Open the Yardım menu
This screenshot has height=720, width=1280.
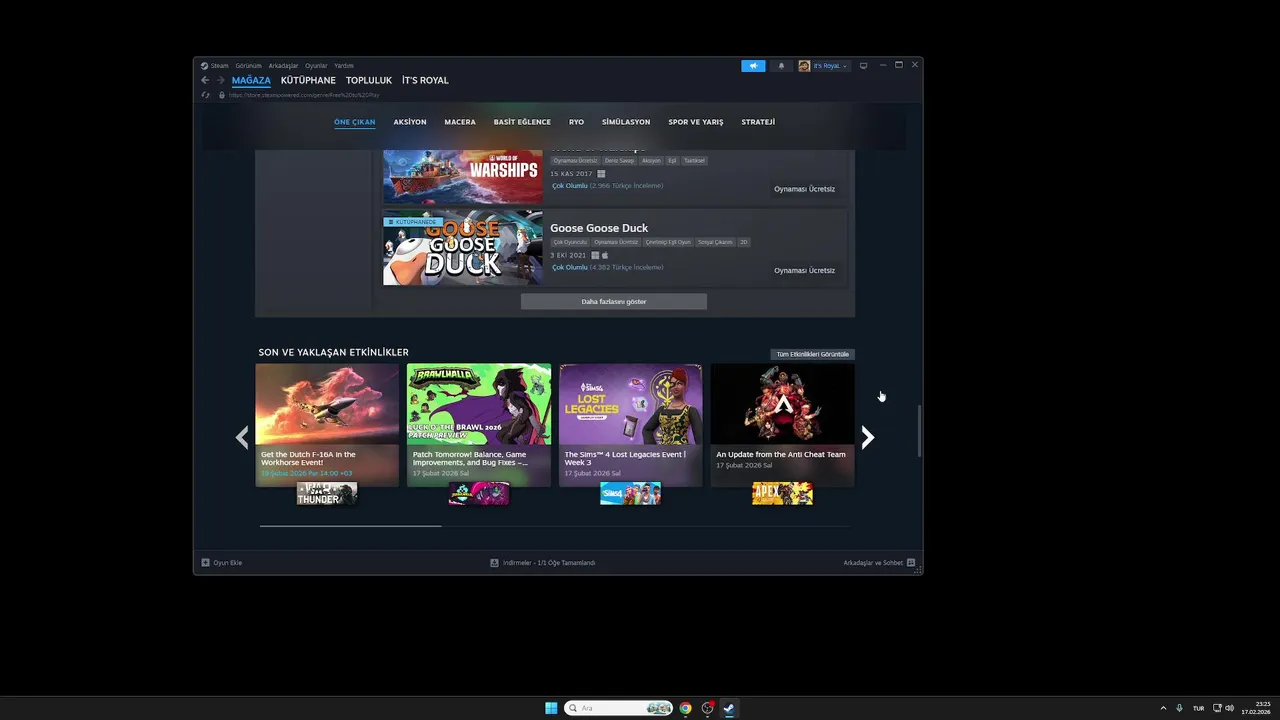pos(343,66)
